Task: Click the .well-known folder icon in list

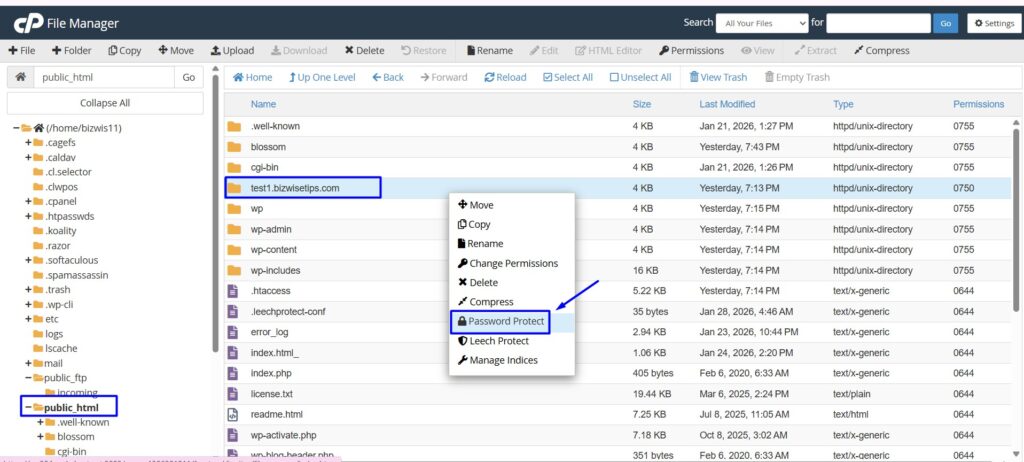Action: pyautogui.click(x=234, y=126)
